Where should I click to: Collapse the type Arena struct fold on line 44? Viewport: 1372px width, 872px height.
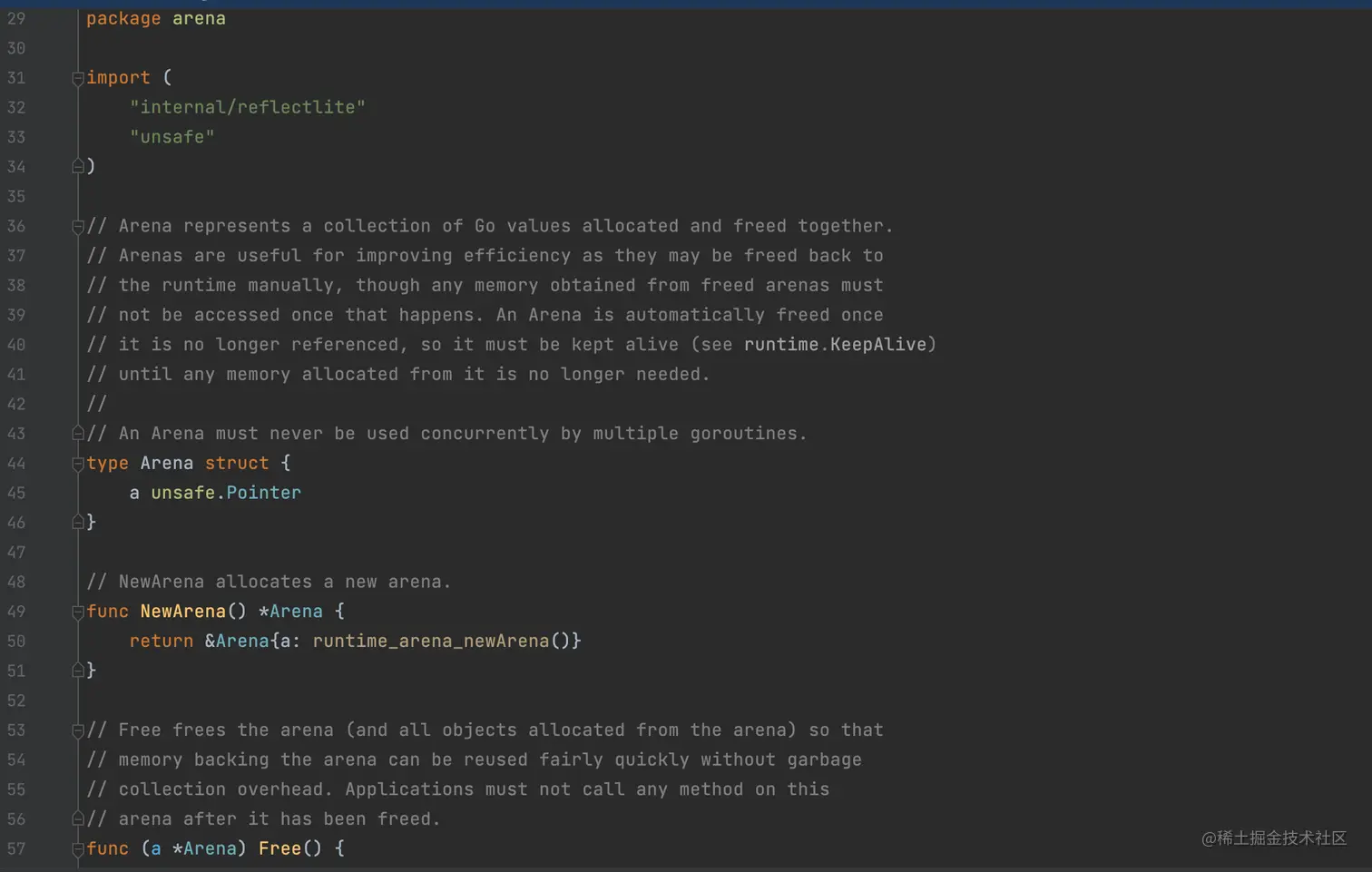[x=78, y=464]
